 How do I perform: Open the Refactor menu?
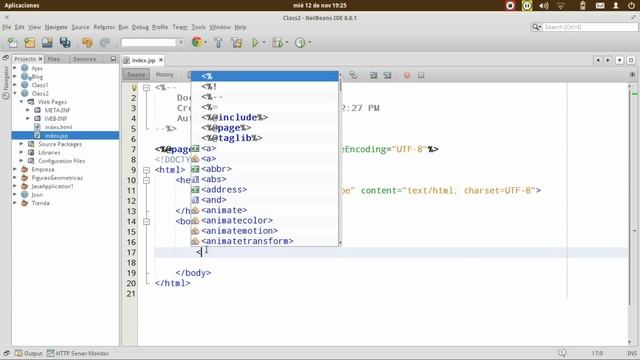[x=104, y=27]
